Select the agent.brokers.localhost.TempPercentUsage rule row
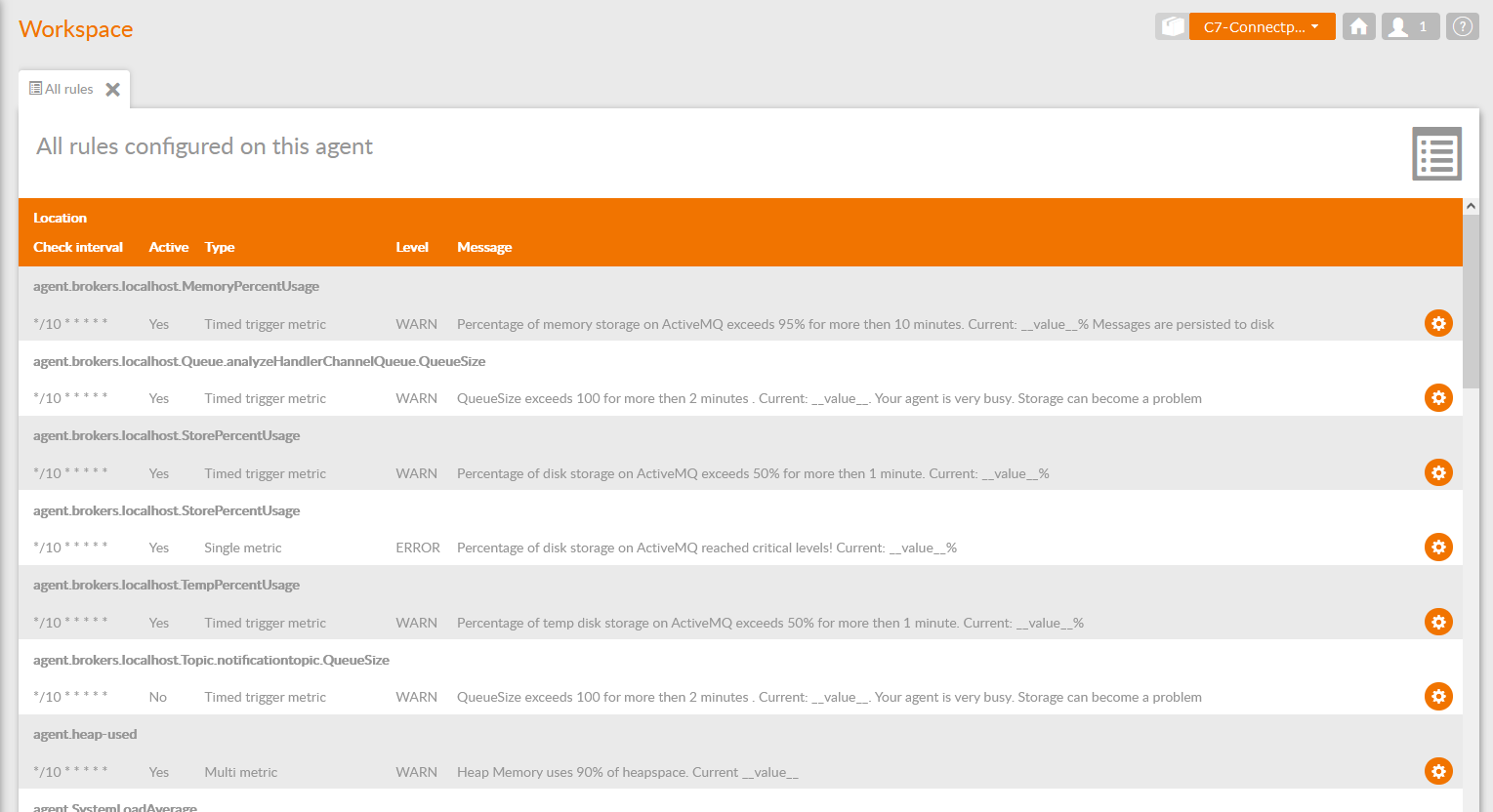Viewport: 1493px width, 812px height. 166,586
